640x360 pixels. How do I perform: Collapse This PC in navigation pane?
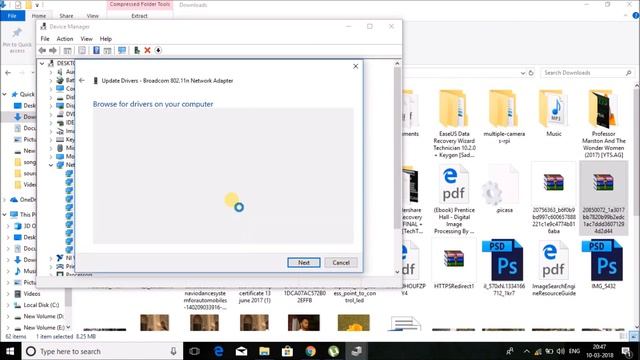pyautogui.click(x=5, y=214)
